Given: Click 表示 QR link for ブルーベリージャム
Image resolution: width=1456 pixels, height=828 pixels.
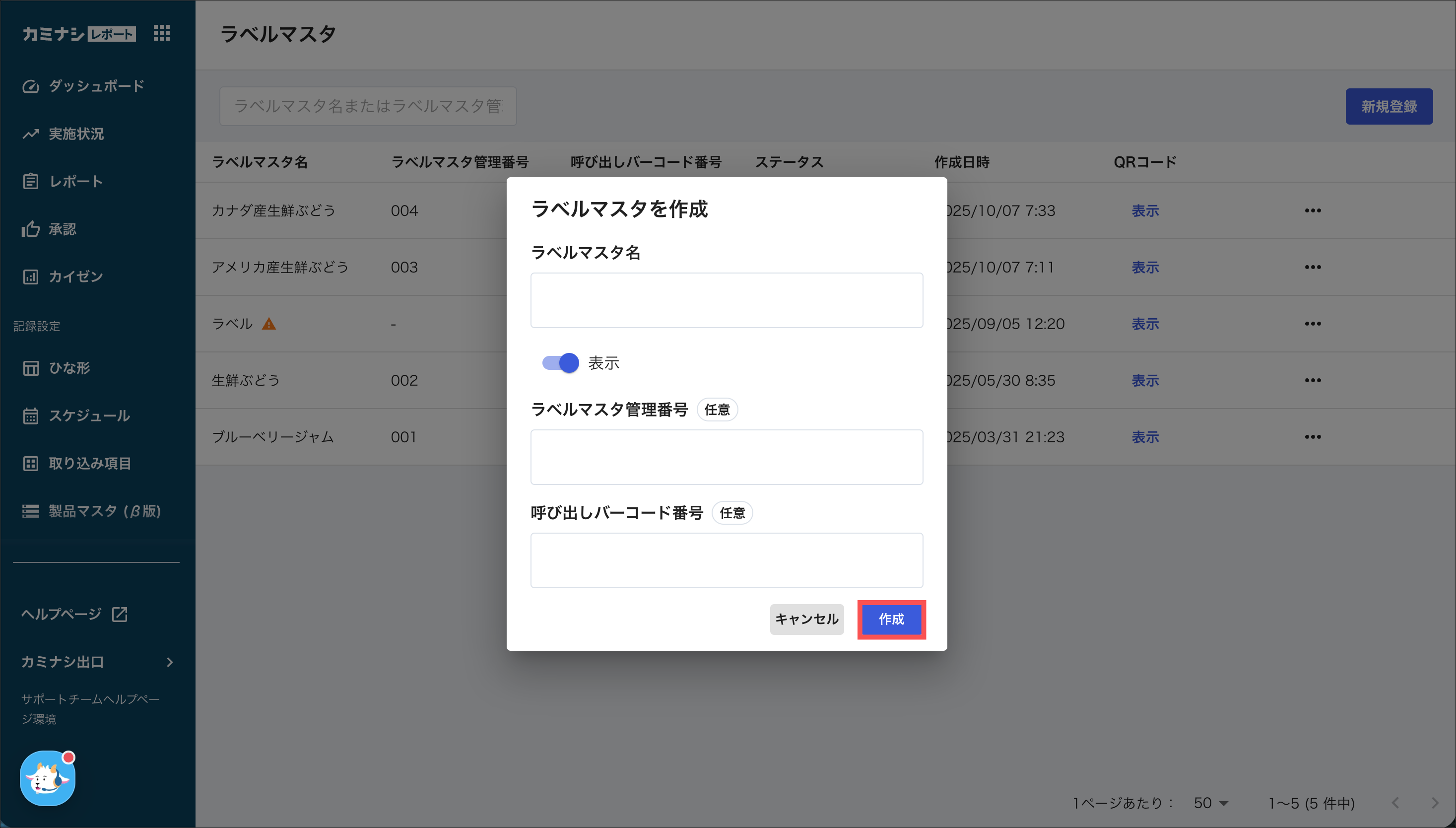Looking at the screenshot, I should pos(1144,437).
